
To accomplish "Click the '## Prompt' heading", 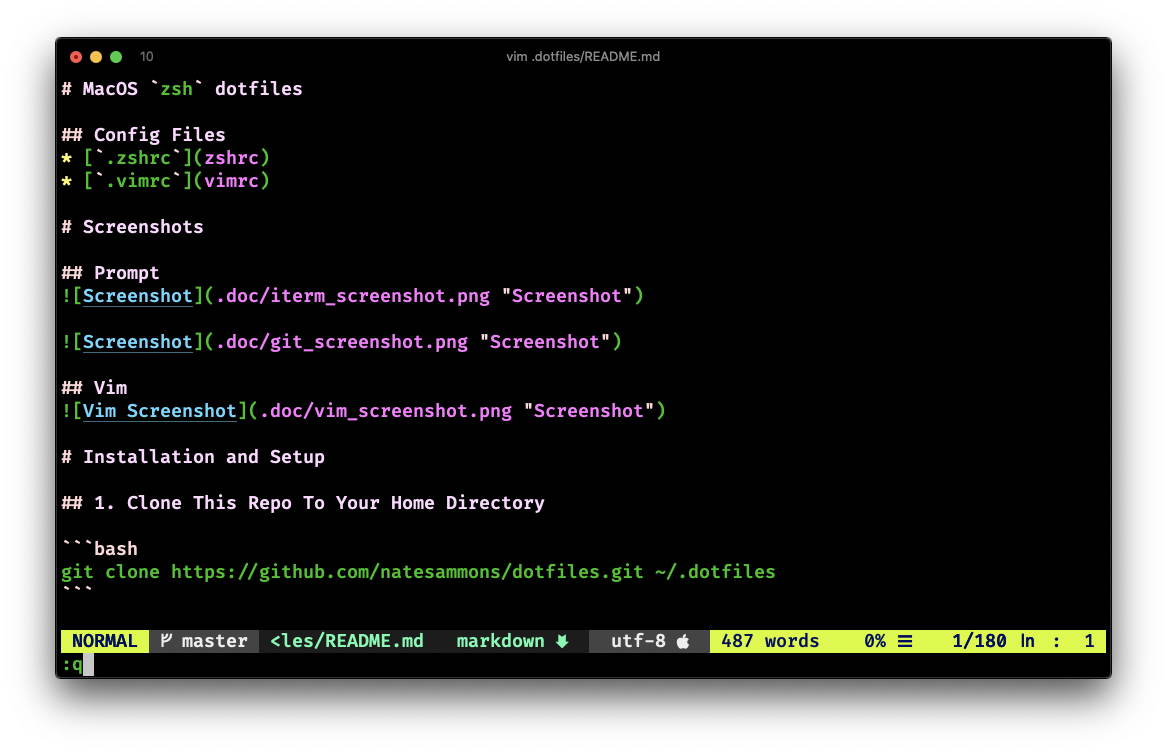I will point(111,273).
